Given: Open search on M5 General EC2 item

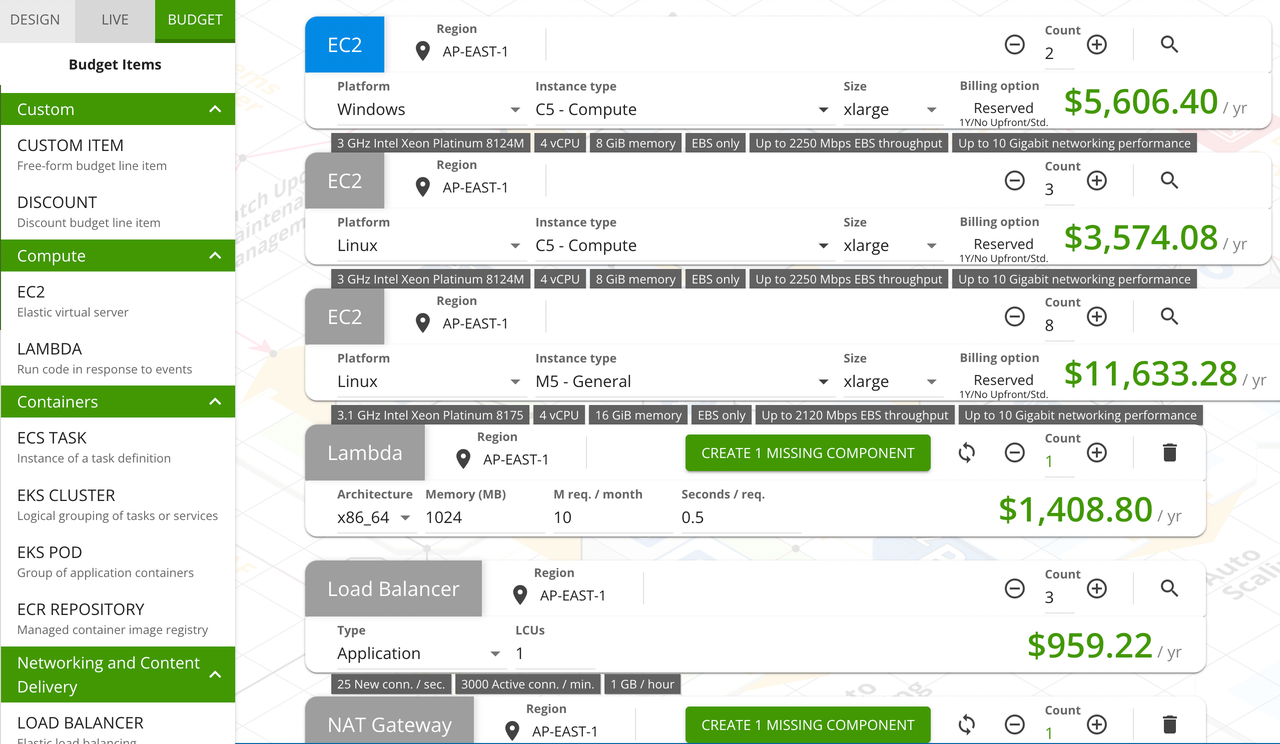Looking at the screenshot, I should (1169, 316).
